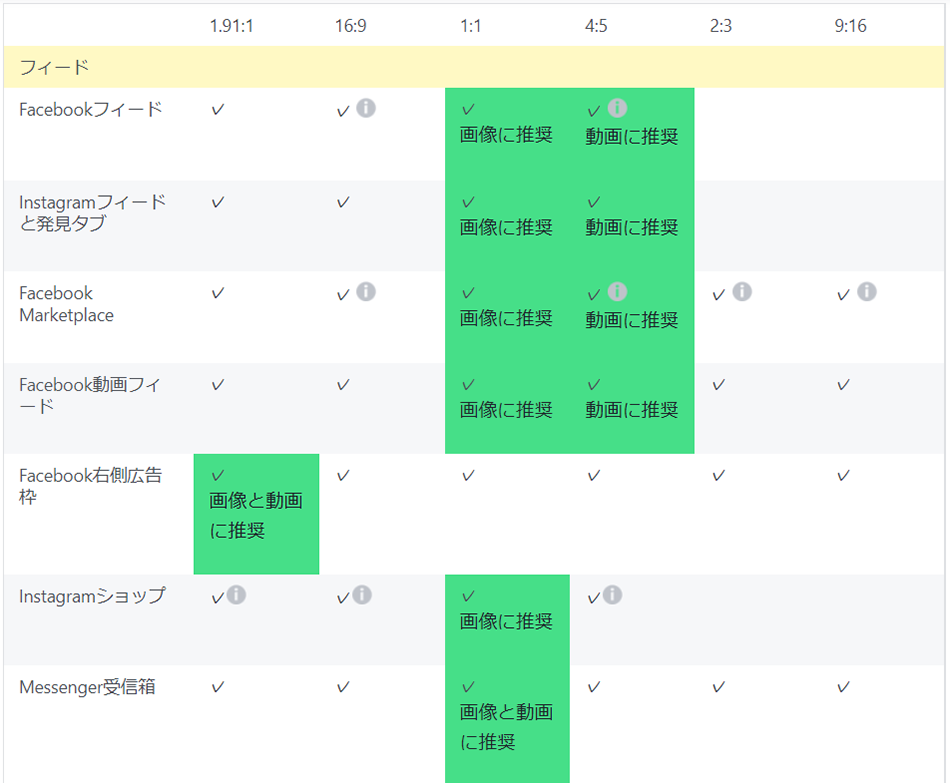
Task: Select Facebook右側広告枠 checkmark under 1:1
Action: (x=468, y=476)
